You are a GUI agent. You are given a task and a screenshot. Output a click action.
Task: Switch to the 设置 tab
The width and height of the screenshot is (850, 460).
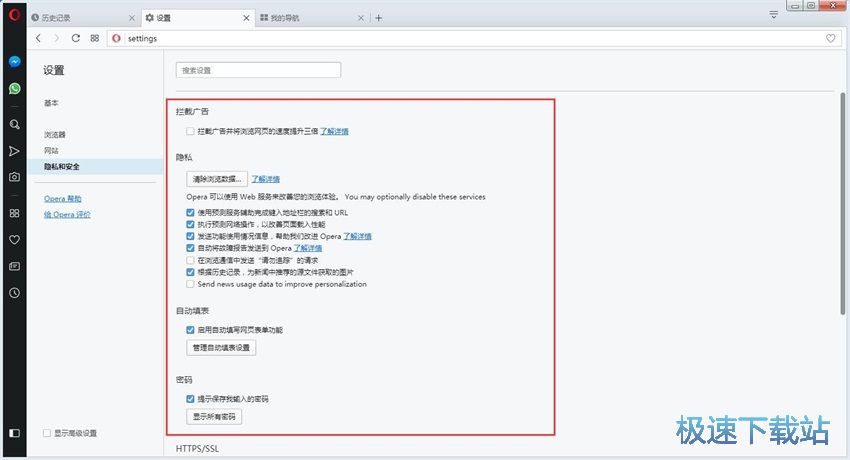tap(197, 18)
